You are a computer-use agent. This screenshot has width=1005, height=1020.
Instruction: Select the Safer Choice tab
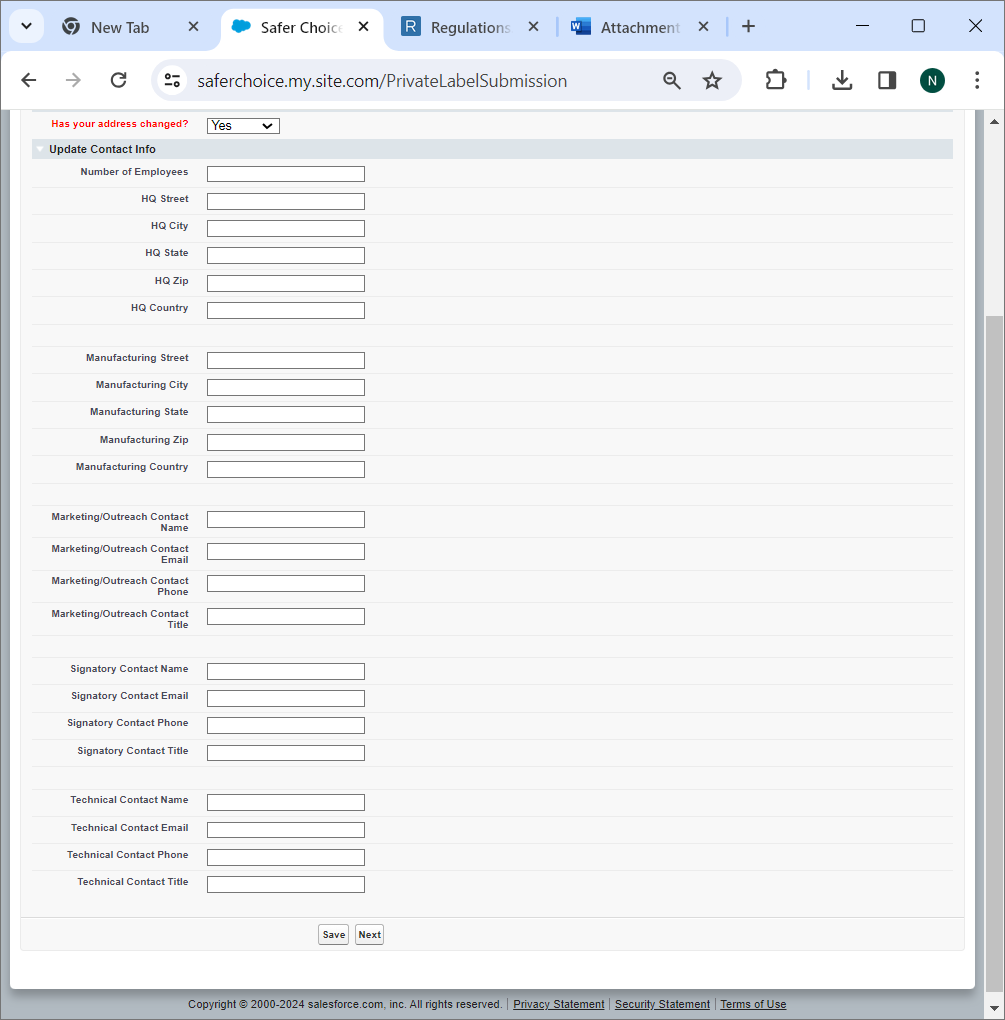click(x=300, y=27)
